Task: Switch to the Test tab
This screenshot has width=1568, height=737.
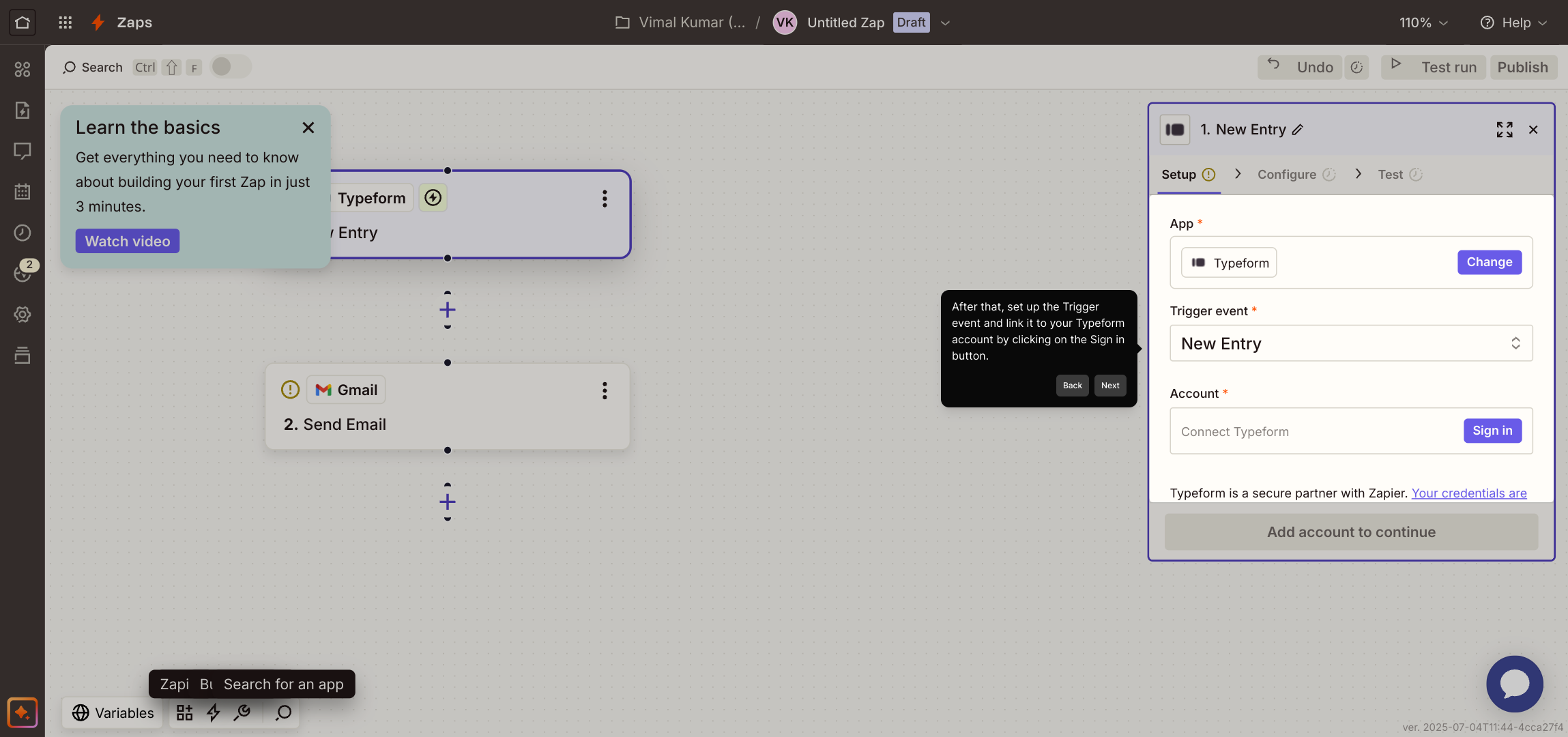Action: pyautogui.click(x=1399, y=175)
